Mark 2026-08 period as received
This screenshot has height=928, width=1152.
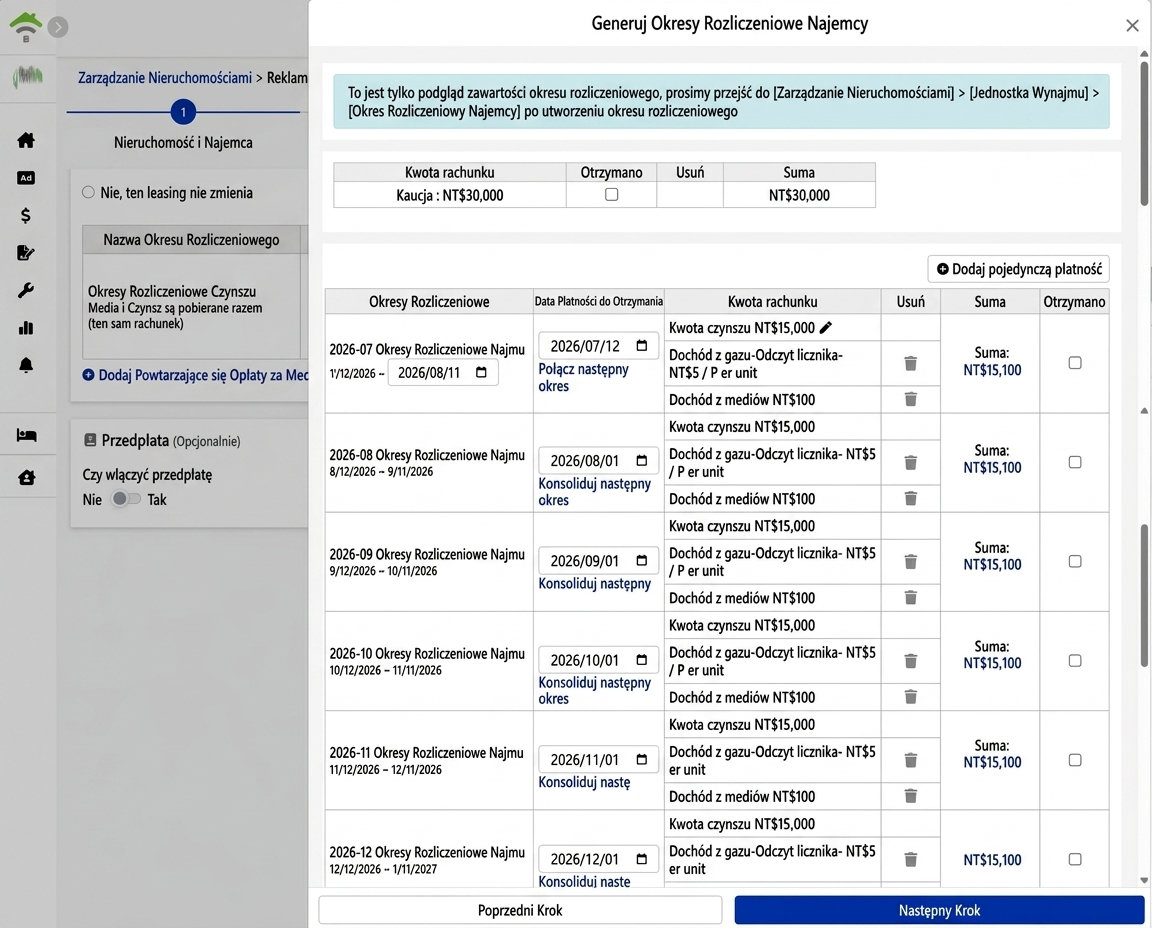coord(1075,462)
